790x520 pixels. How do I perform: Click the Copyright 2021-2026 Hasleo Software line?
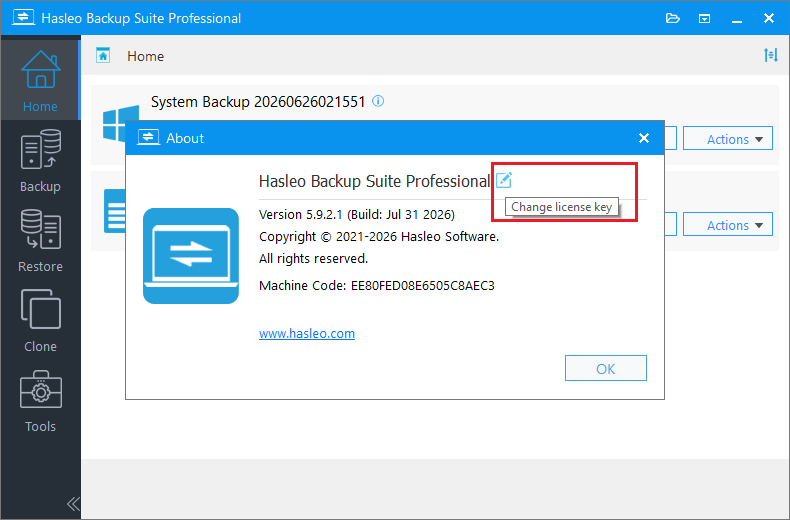tap(379, 236)
